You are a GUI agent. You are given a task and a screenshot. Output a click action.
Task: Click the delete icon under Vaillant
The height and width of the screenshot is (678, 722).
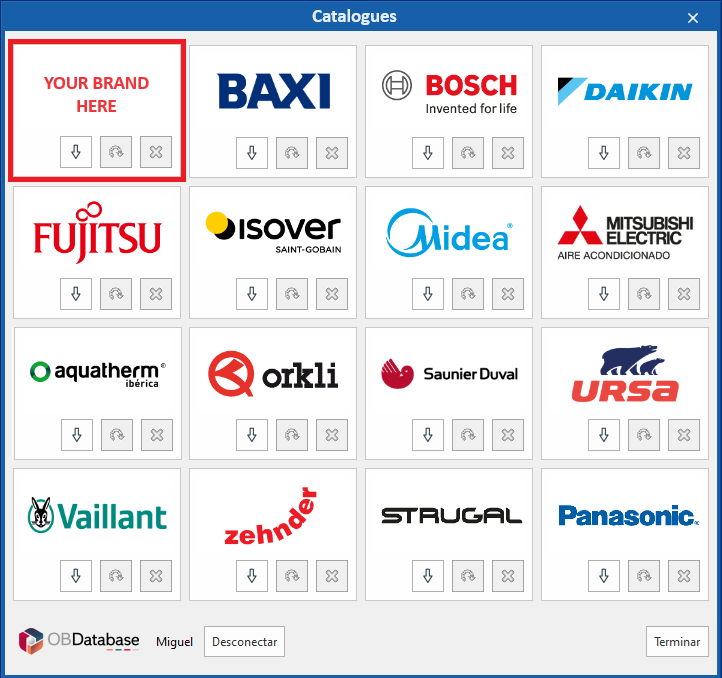[x=156, y=576]
